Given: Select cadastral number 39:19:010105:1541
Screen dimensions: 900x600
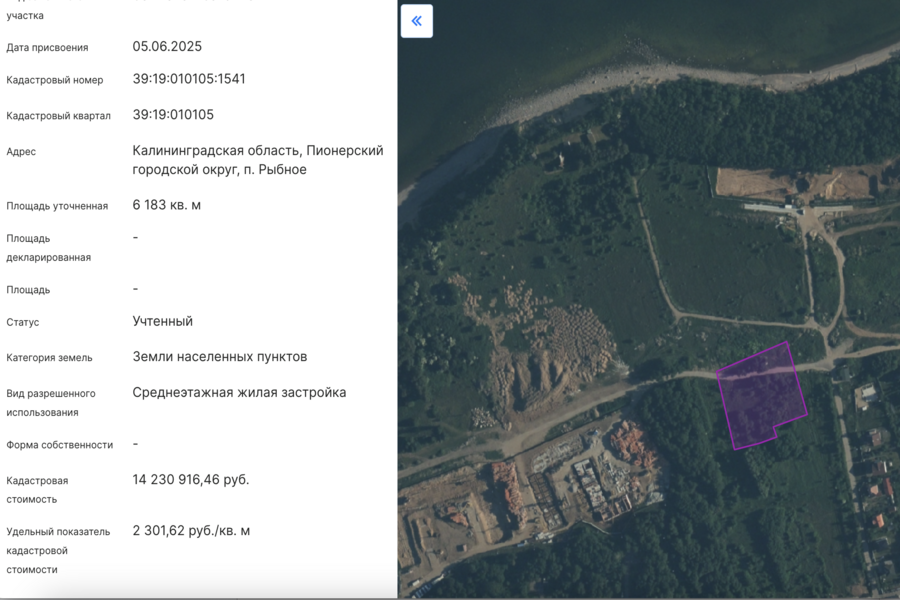Looking at the screenshot, I should click(x=189, y=79).
